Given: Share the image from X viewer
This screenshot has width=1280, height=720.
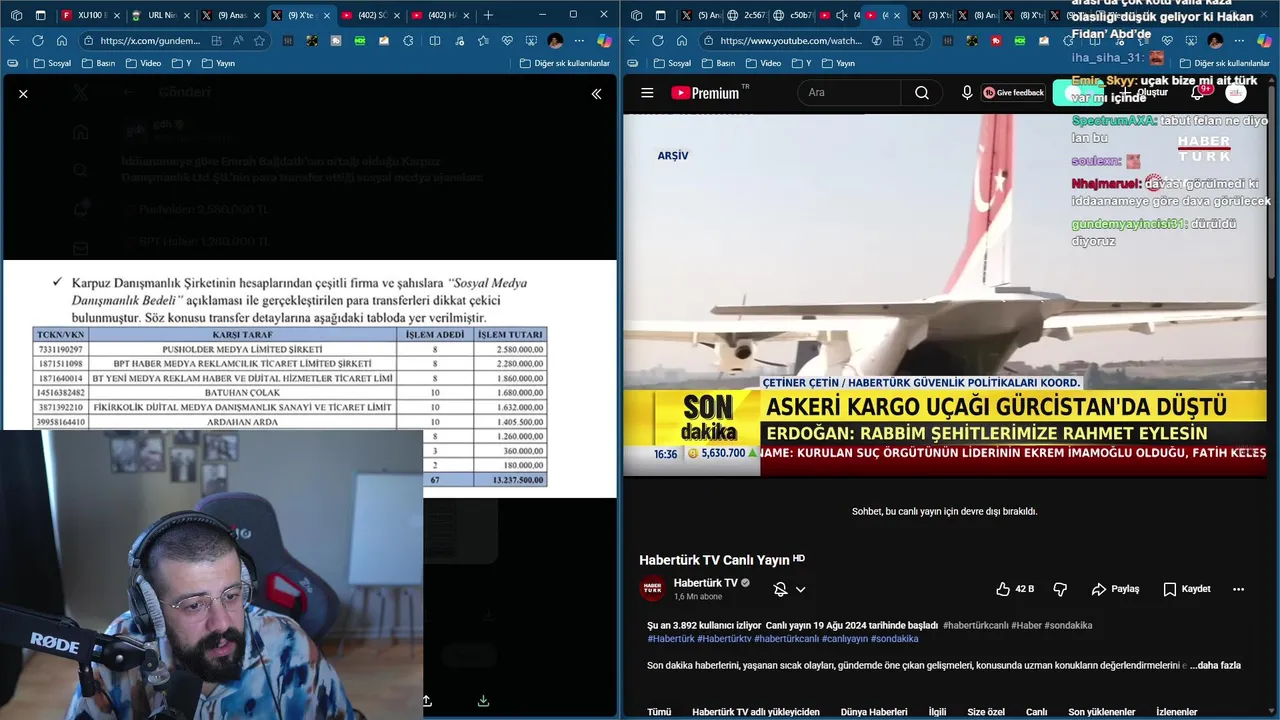Looking at the screenshot, I should pyautogui.click(x=427, y=701).
